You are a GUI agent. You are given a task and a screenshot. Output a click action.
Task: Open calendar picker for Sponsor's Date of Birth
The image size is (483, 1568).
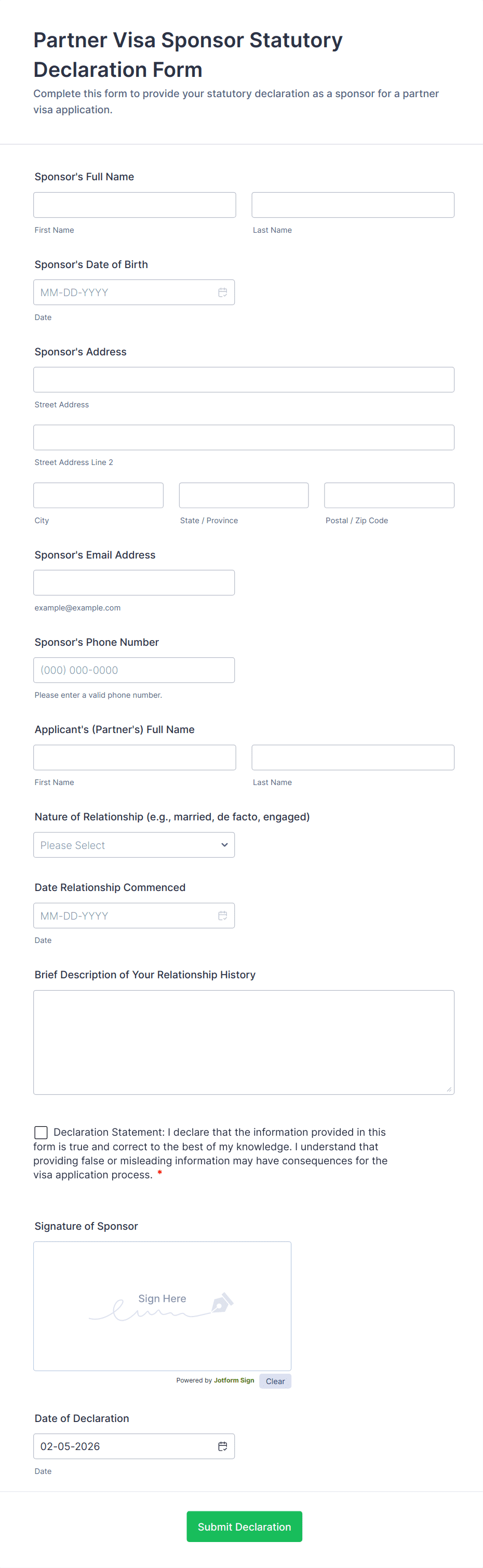coord(223,293)
